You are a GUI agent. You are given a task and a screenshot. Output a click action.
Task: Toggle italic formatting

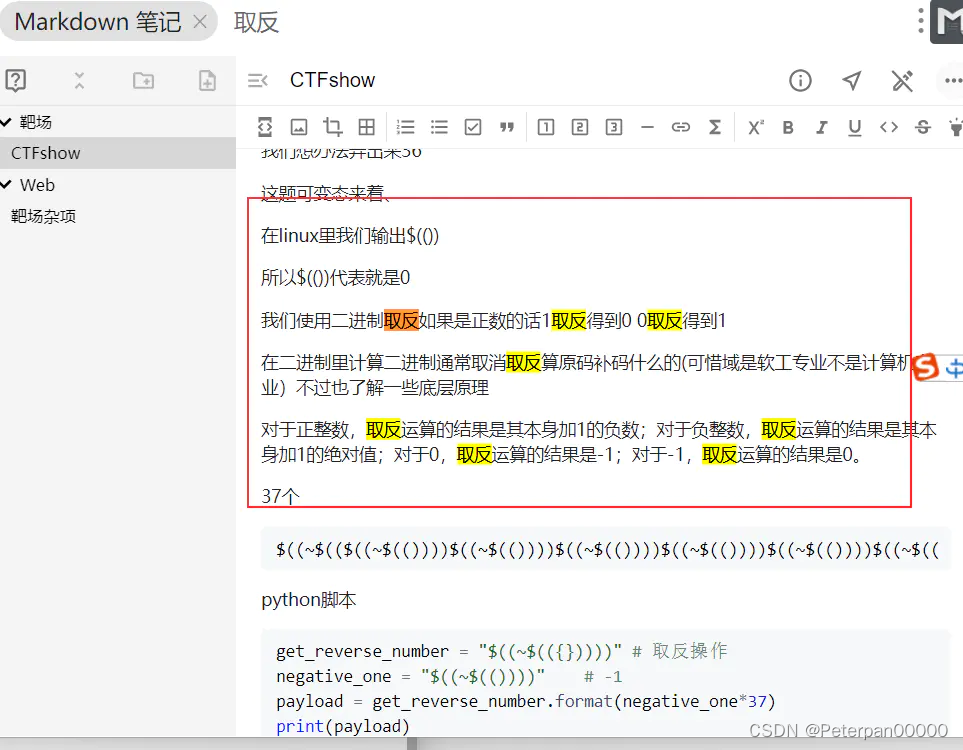coord(821,127)
